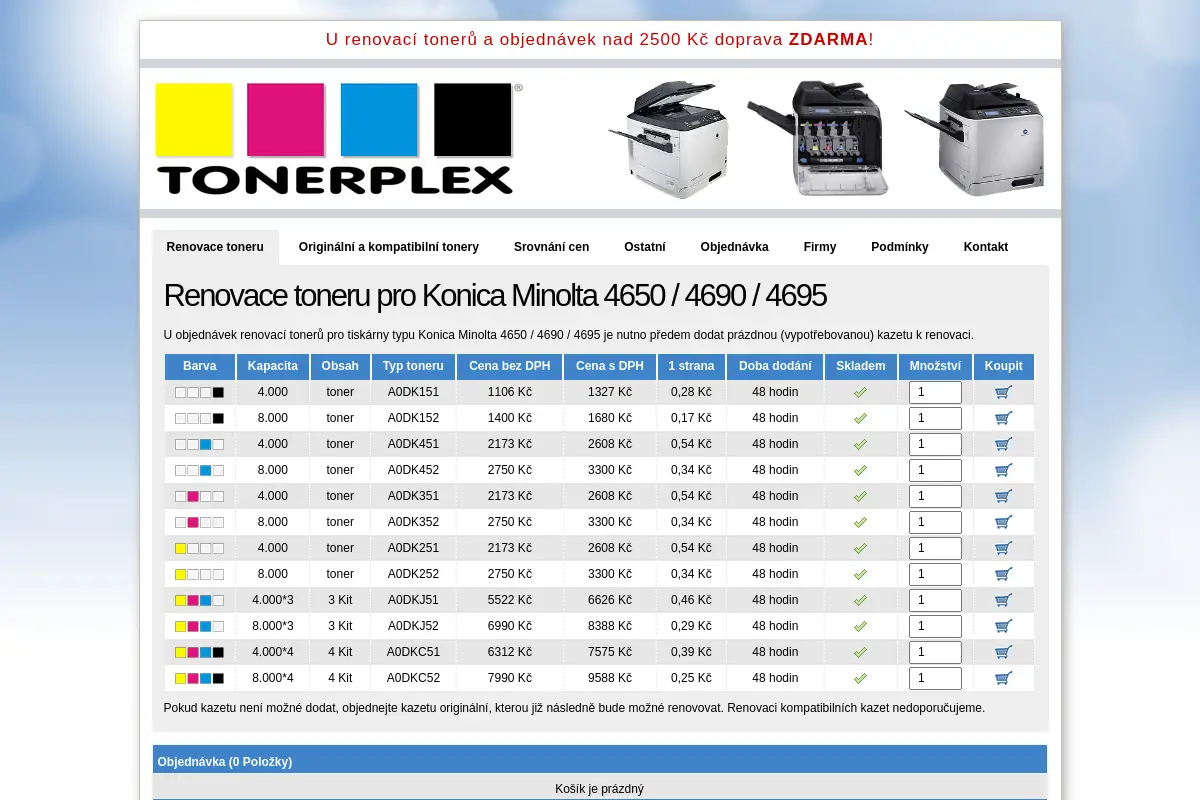Click the Doba dodání column header
This screenshot has width=1200, height=800.
[x=775, y=366]
